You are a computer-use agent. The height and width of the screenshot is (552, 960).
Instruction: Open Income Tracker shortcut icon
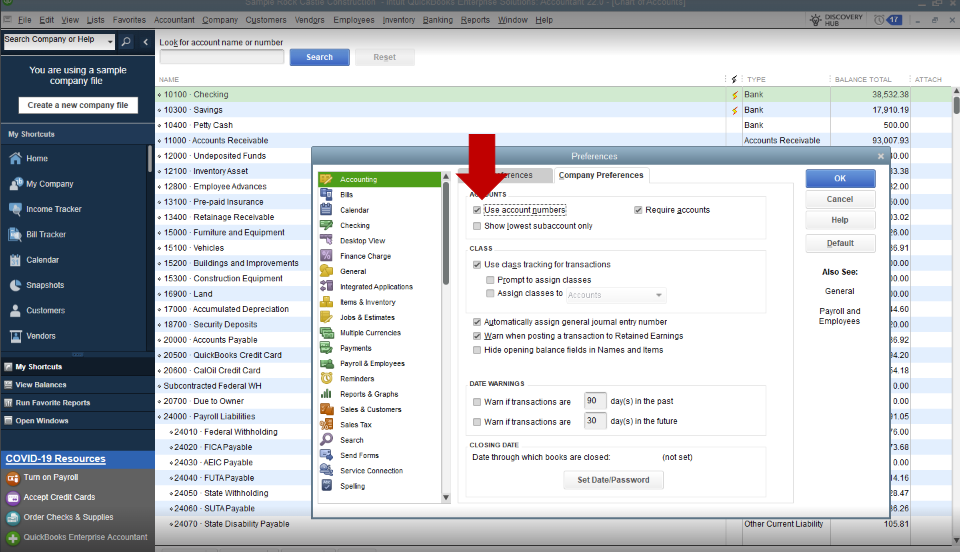tap(15, 209)
